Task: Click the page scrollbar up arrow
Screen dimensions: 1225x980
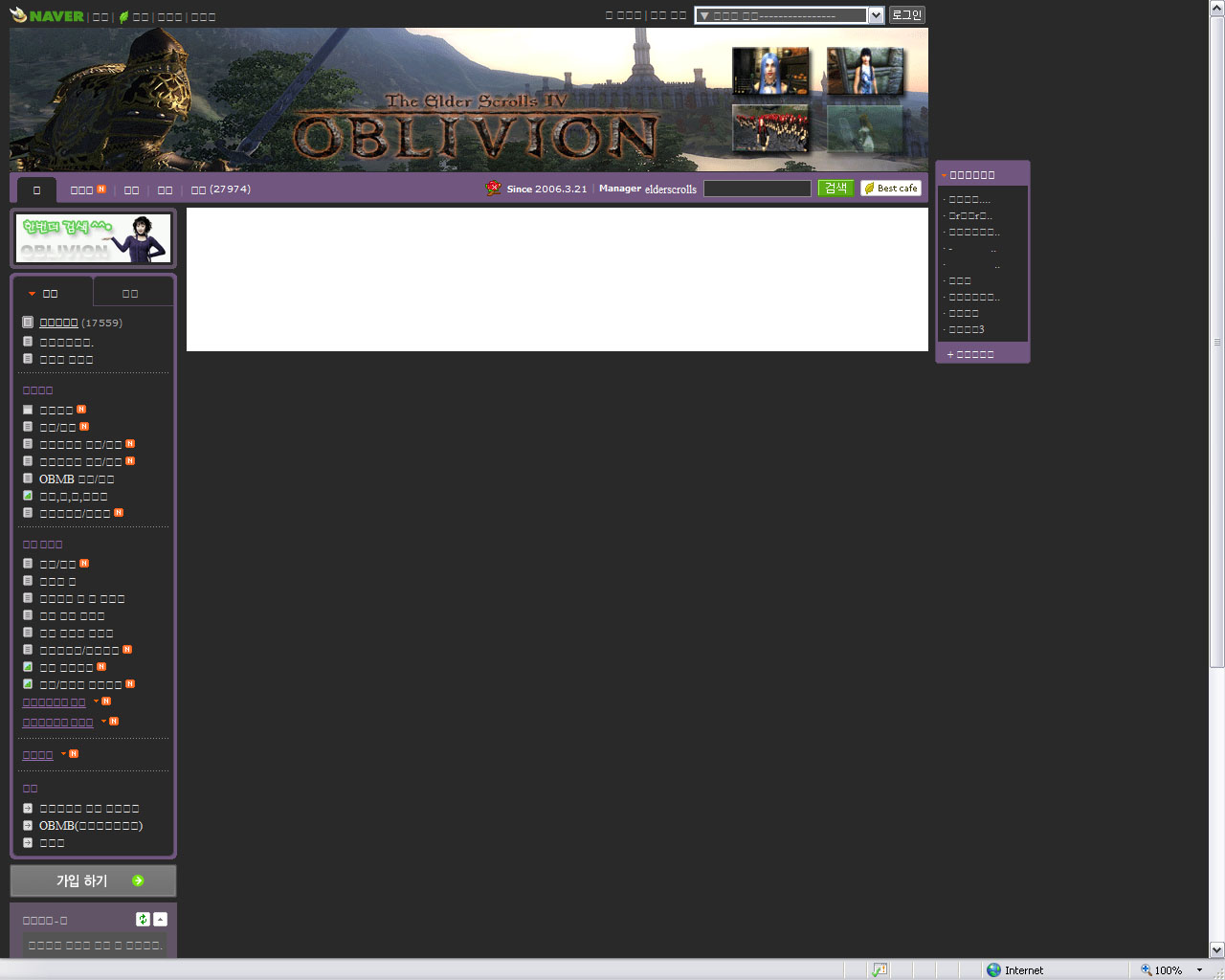Action: tap(1216, 8)
